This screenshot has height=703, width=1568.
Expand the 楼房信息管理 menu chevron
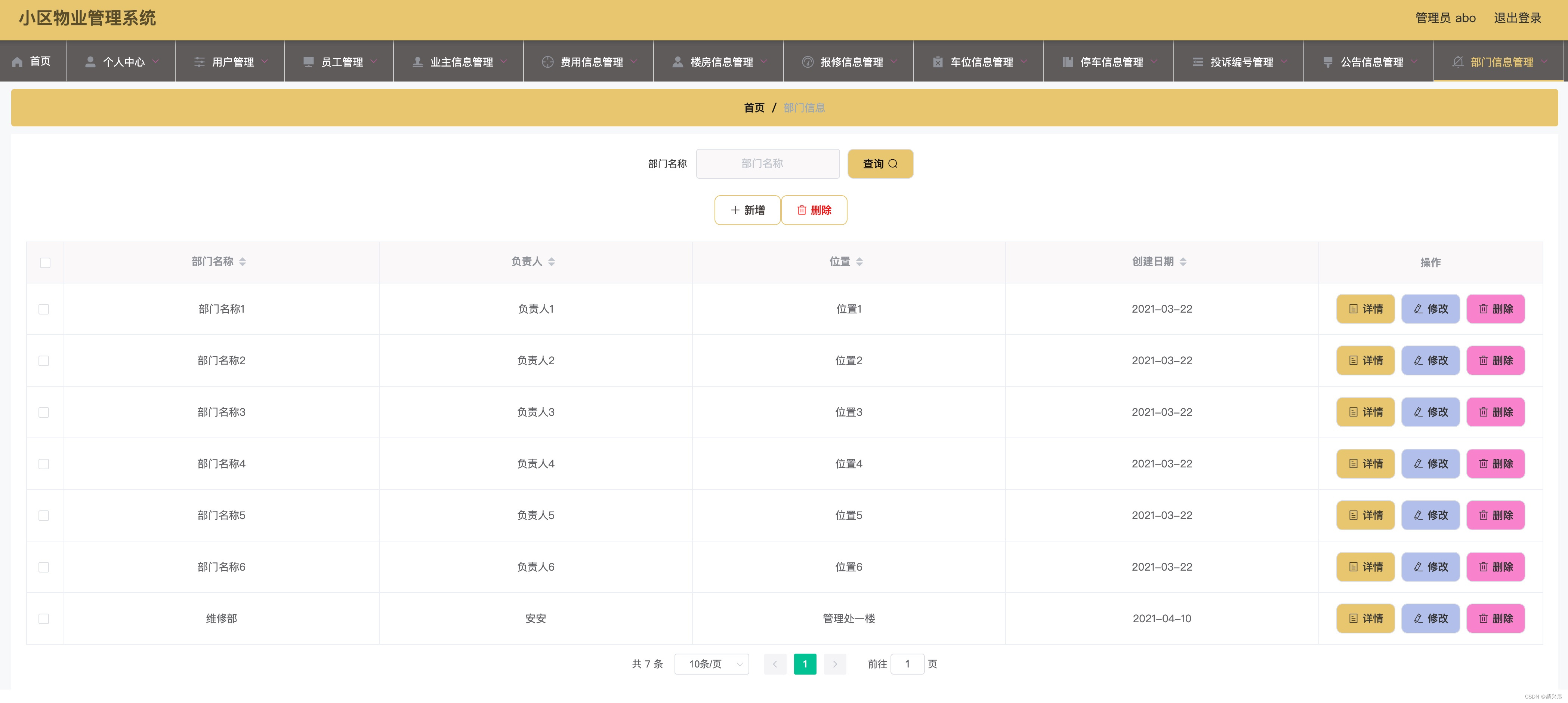pos(764,62)
